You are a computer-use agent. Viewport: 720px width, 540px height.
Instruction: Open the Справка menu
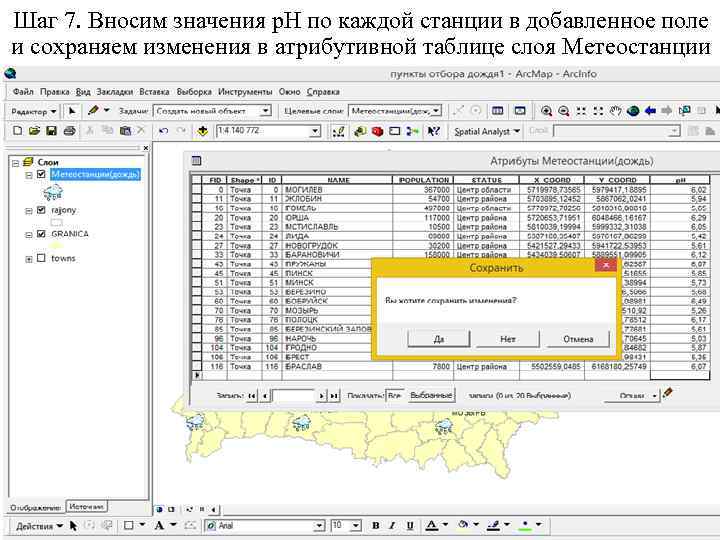tap(323, 92)
